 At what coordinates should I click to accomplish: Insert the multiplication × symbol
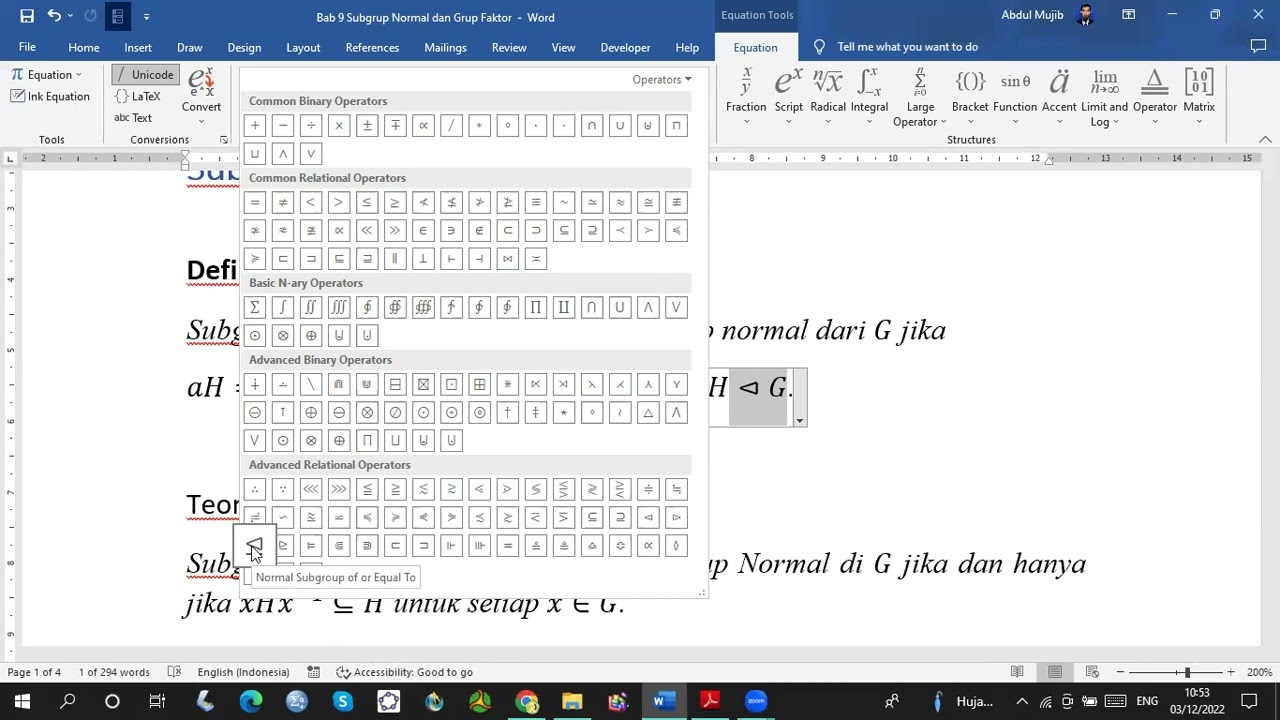tap(339, 125)
